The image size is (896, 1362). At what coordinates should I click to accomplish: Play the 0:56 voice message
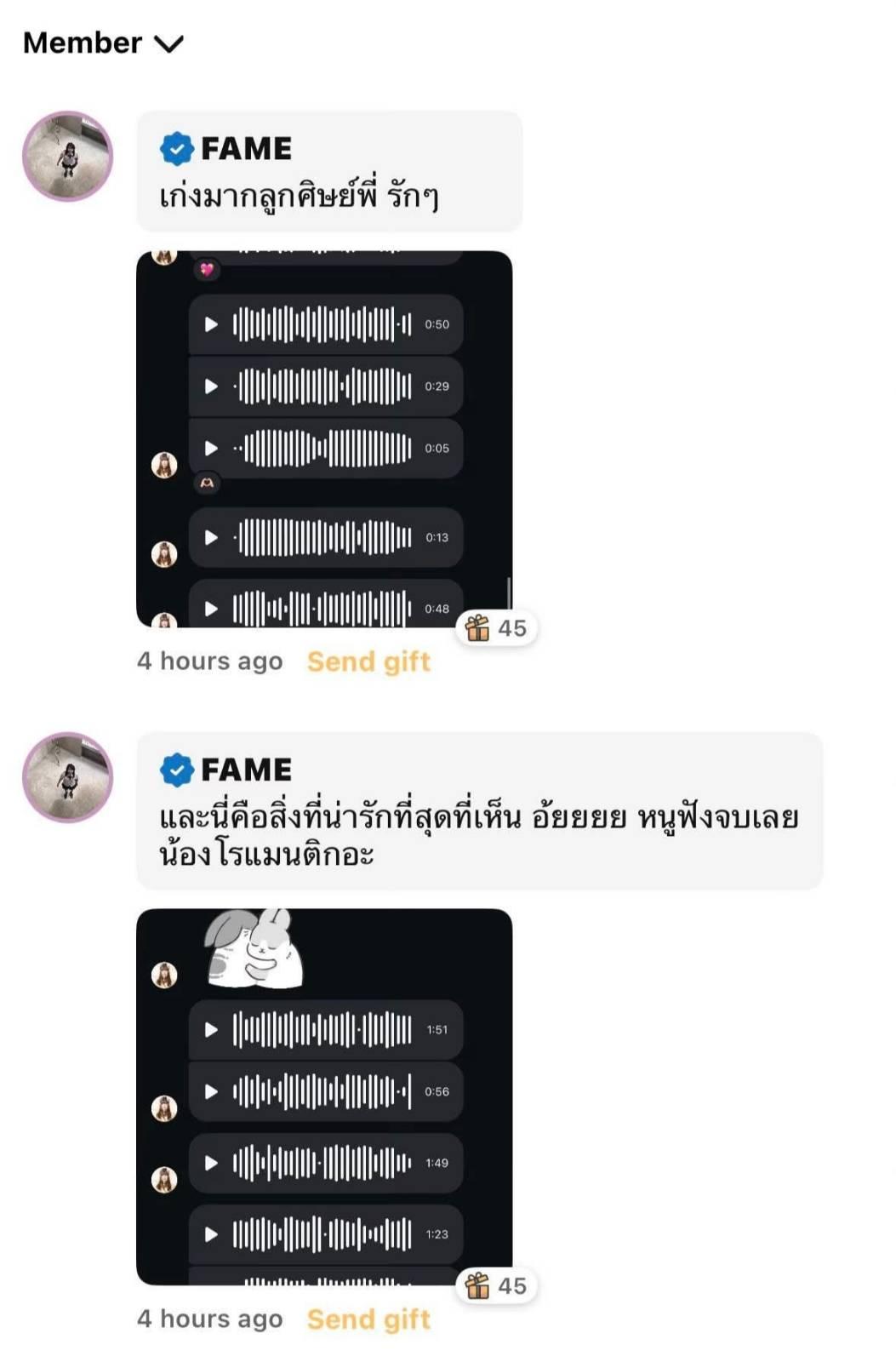[211, 1091]
